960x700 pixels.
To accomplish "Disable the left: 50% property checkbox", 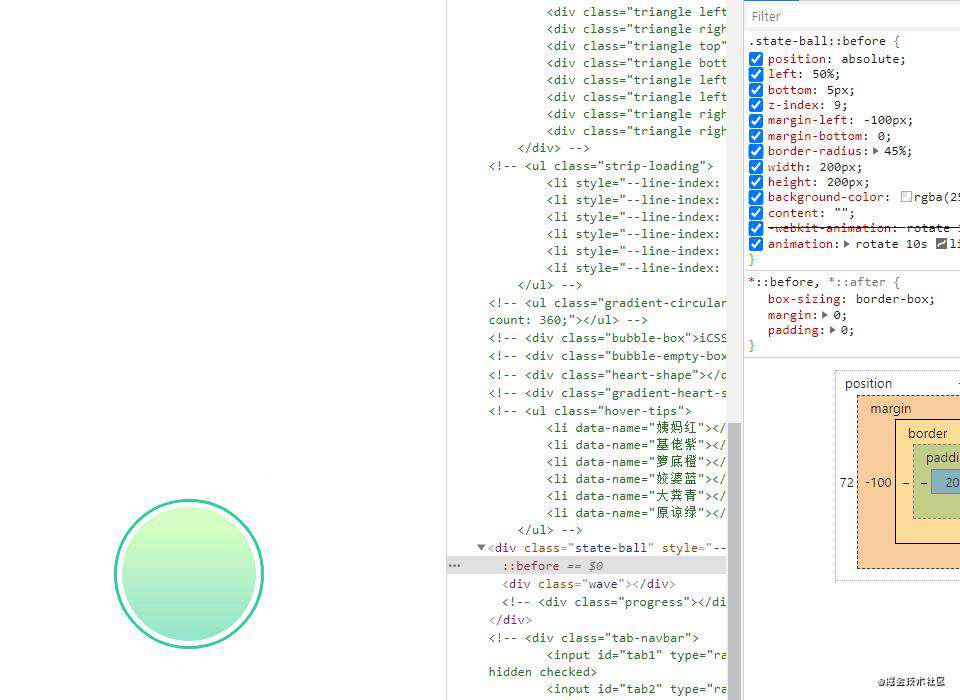I will (x=756, y=74).
